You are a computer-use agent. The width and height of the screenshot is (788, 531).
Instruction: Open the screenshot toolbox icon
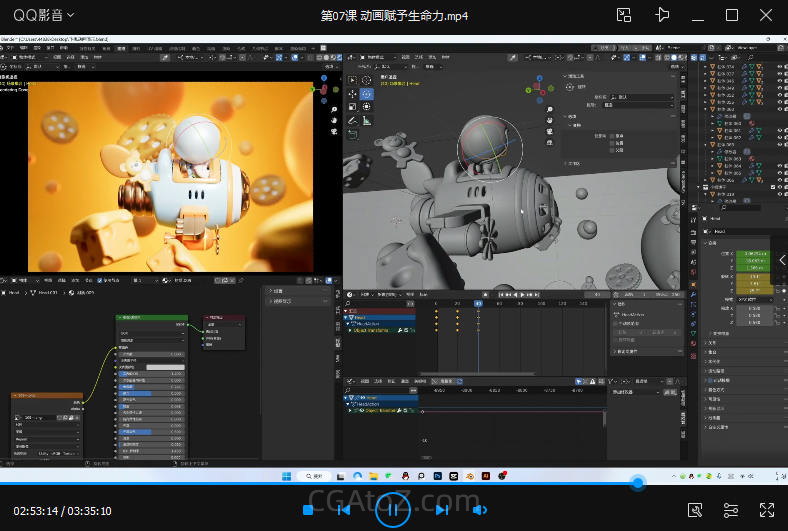[696, 510]
